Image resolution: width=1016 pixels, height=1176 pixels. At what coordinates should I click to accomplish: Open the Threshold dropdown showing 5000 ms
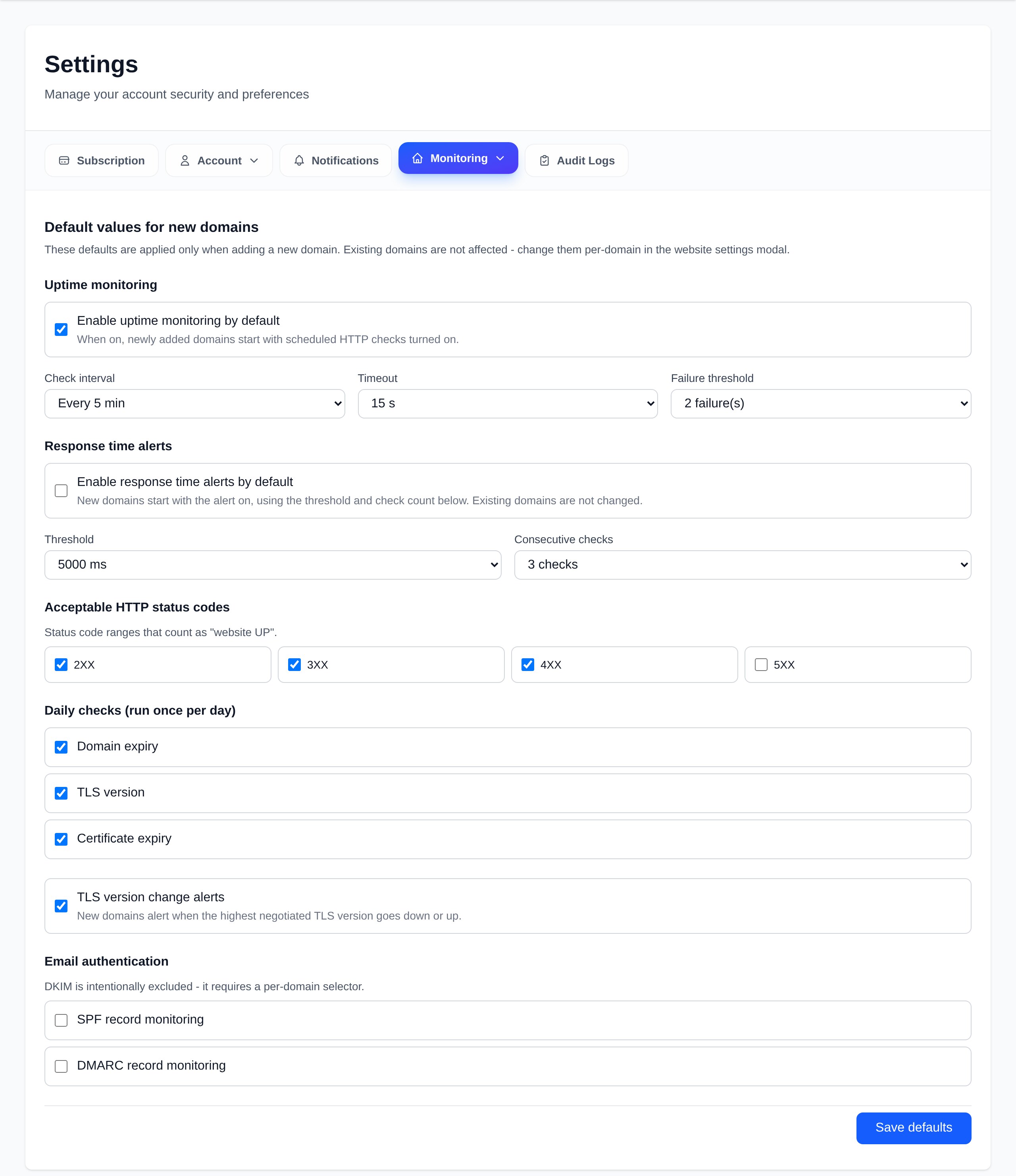(x=273, y=565)
